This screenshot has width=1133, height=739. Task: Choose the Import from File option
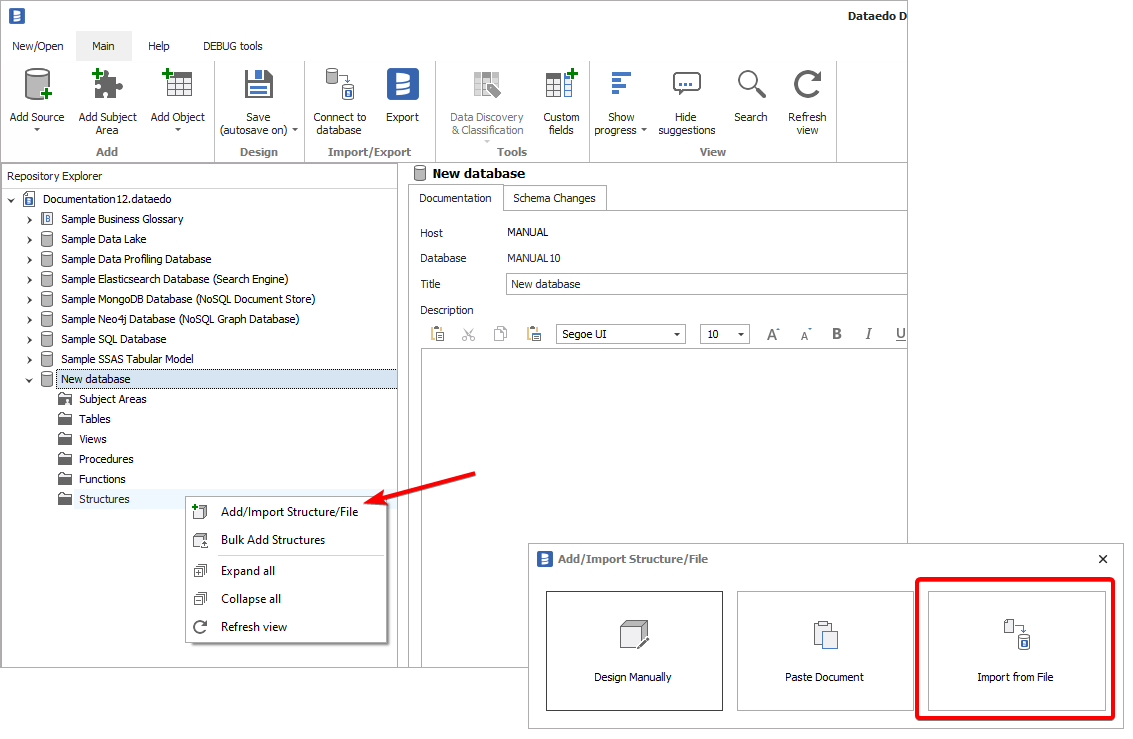1015,650
